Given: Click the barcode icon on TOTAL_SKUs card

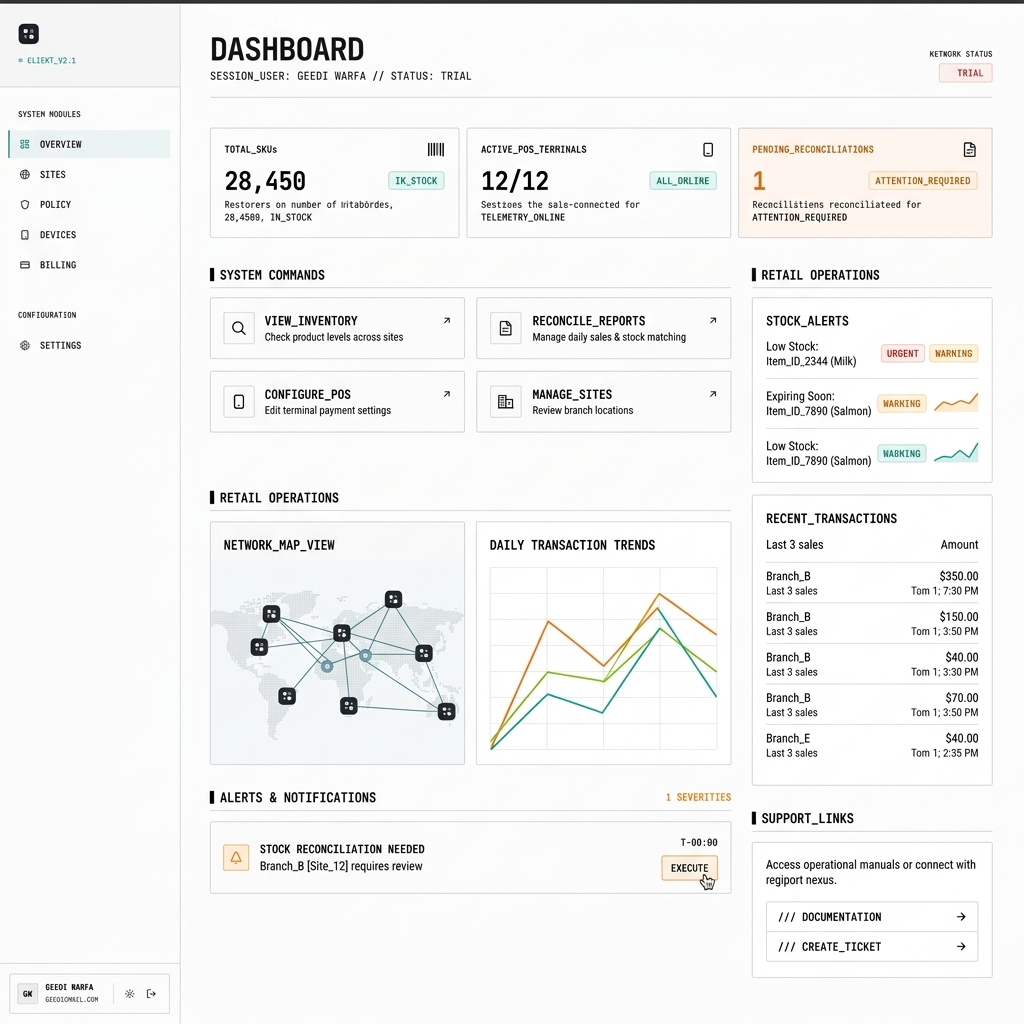Looking at the screenshot, I should (436, 149).
